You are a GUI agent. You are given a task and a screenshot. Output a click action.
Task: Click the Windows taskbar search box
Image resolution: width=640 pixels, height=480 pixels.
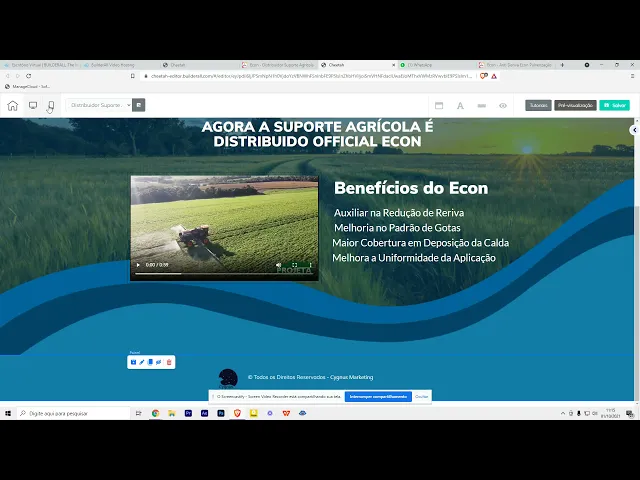coord(73,413)
